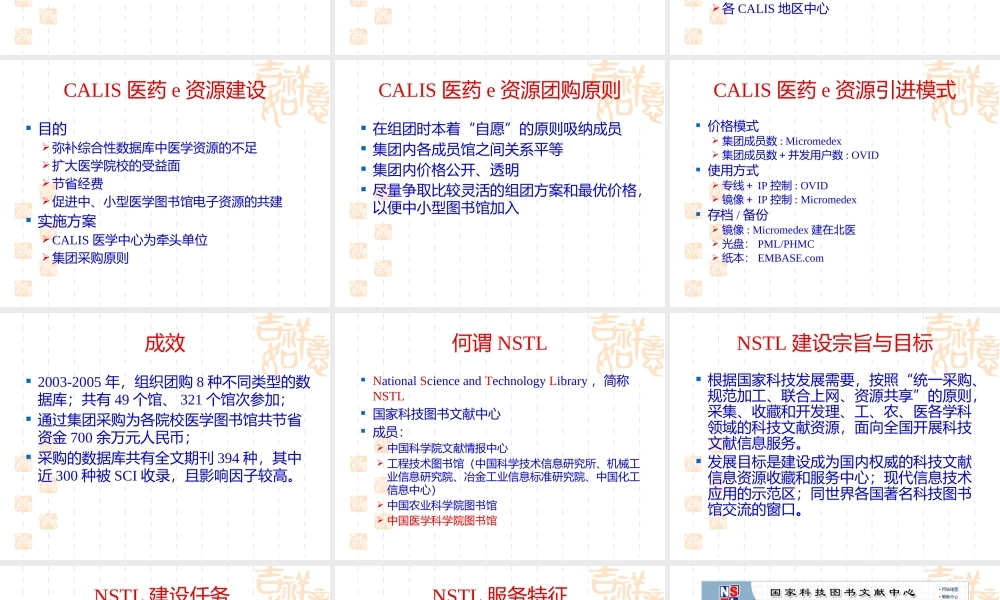Click the bullet 在组团时本着“自愿”的原则吸纳成员
Screen dimensions: 1000x600
click(x=497, y=129)
